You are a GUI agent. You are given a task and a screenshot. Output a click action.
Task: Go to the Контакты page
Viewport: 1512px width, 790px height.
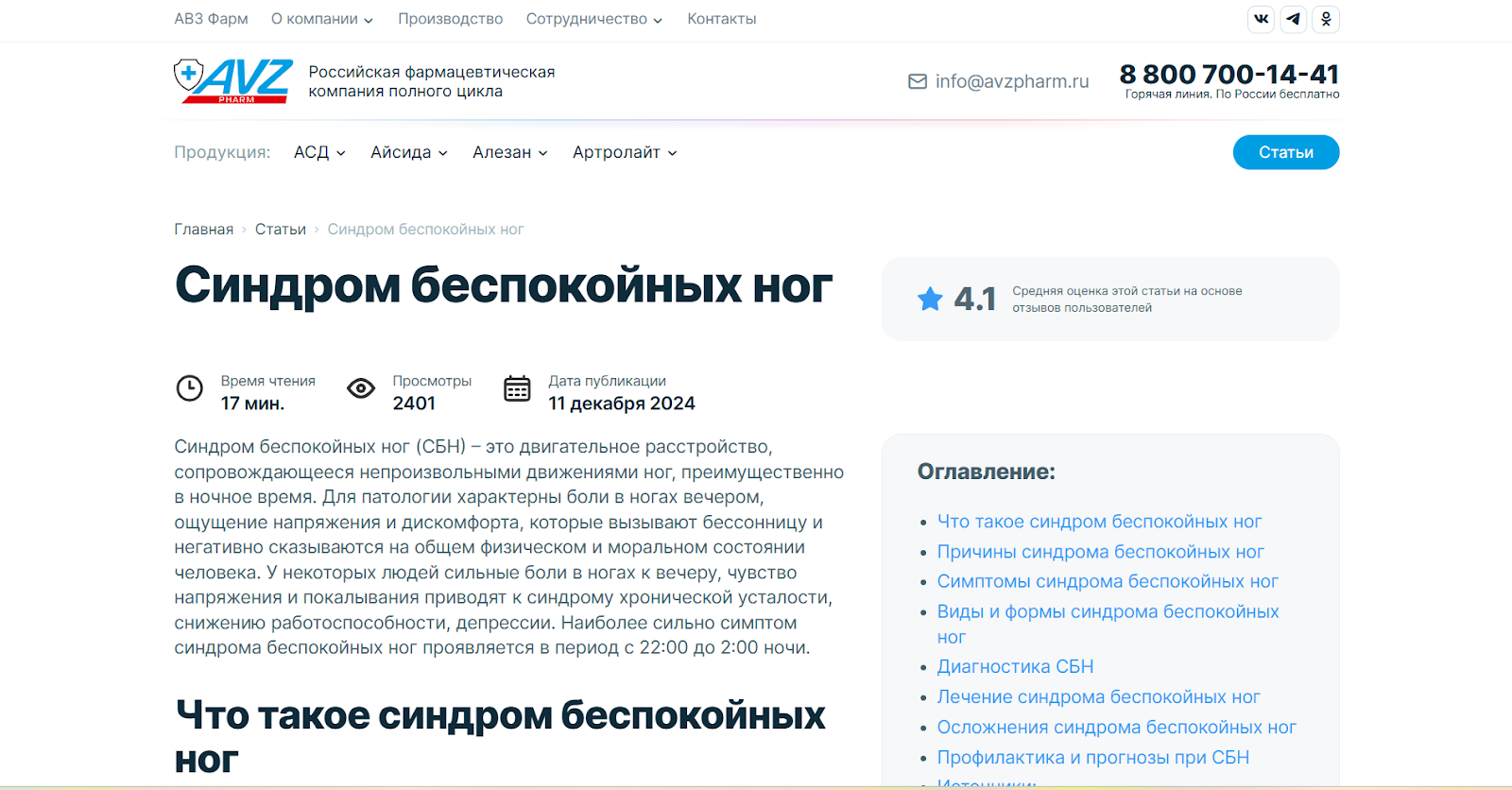[x=721, y=19]
